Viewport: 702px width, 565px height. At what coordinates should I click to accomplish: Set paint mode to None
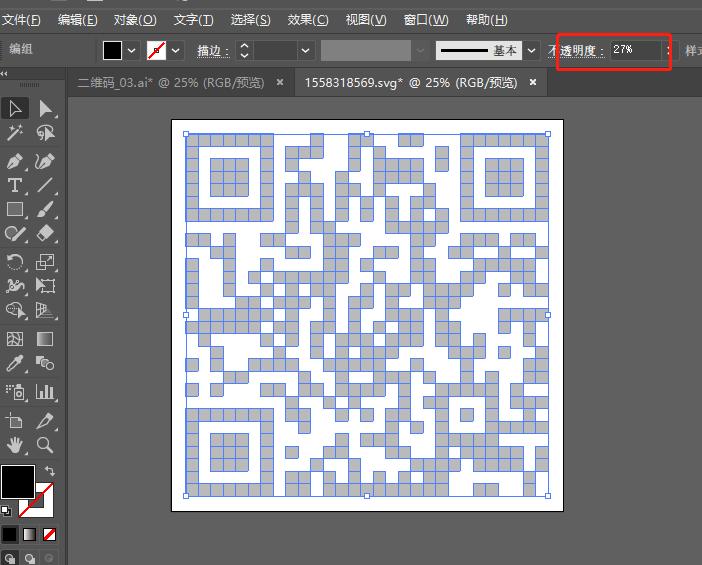49,534
